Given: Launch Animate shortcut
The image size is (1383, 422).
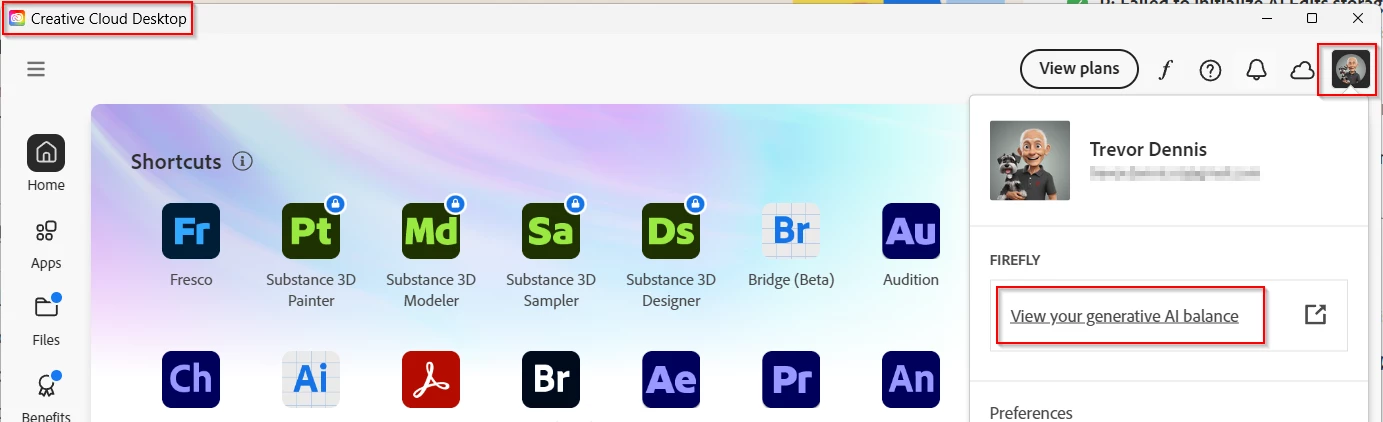Looking at the screenshot, I should 911,379.
